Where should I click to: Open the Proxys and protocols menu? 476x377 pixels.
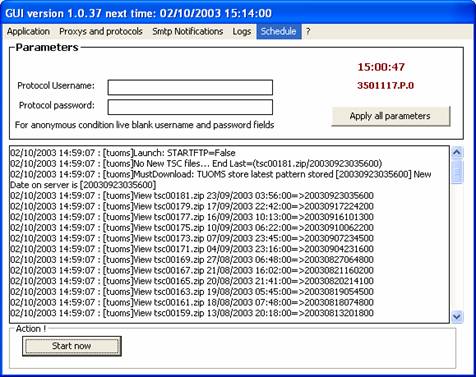click(101, 31)
